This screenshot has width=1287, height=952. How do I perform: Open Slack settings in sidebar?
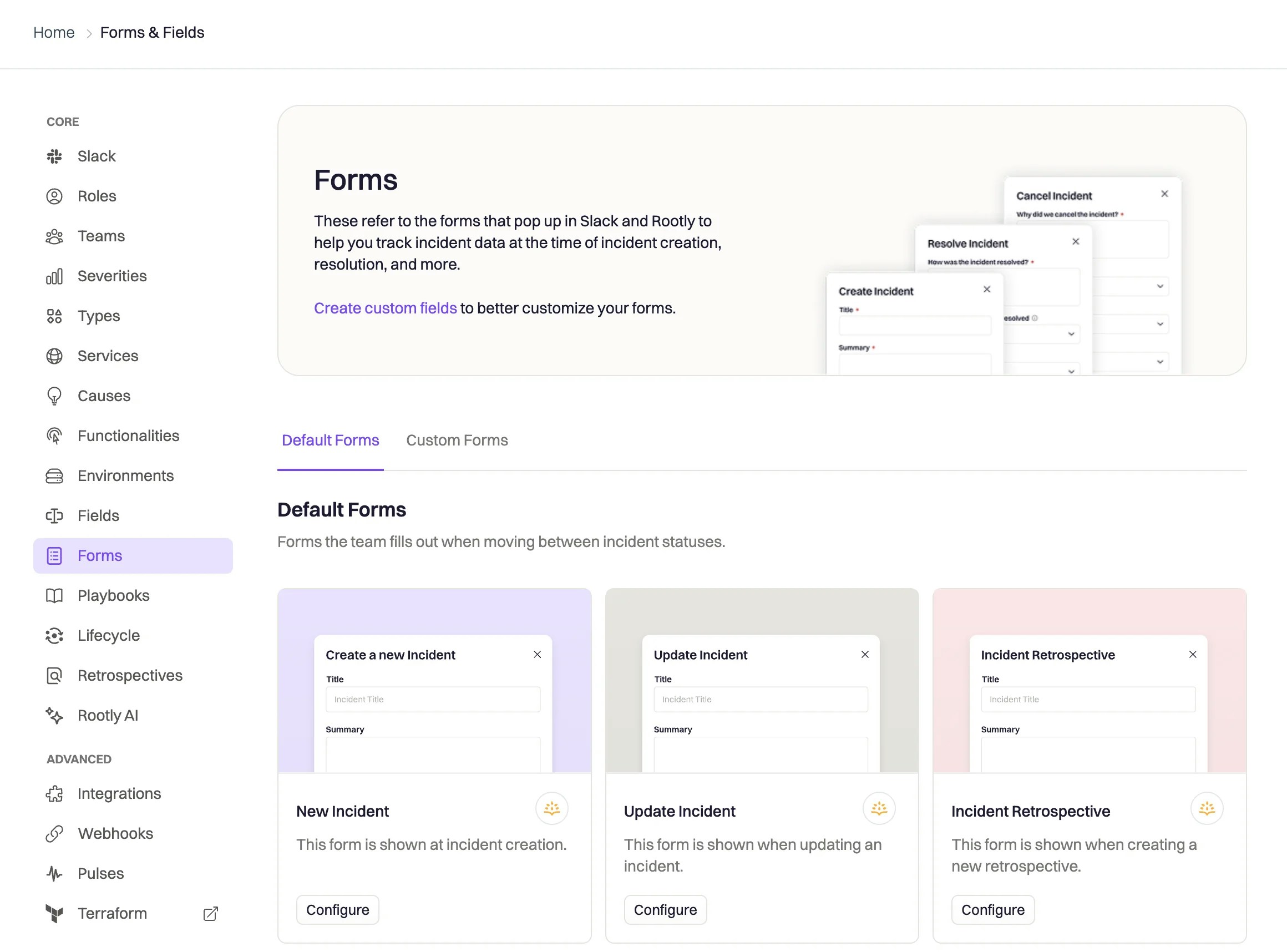coord(133,156)
